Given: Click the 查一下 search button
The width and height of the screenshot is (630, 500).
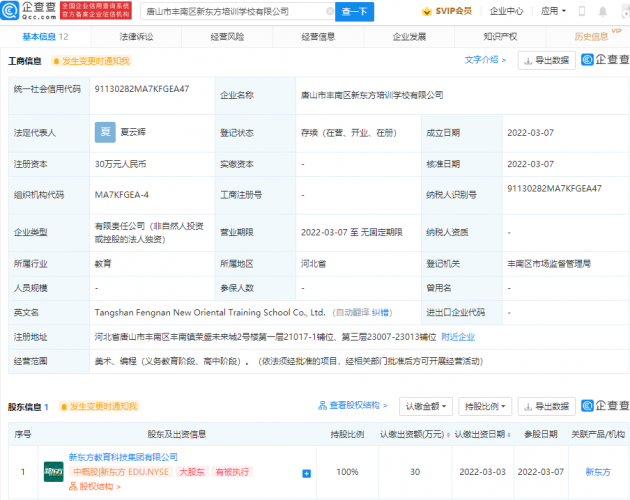Looking at the screenshot, I should coord(354,12).
